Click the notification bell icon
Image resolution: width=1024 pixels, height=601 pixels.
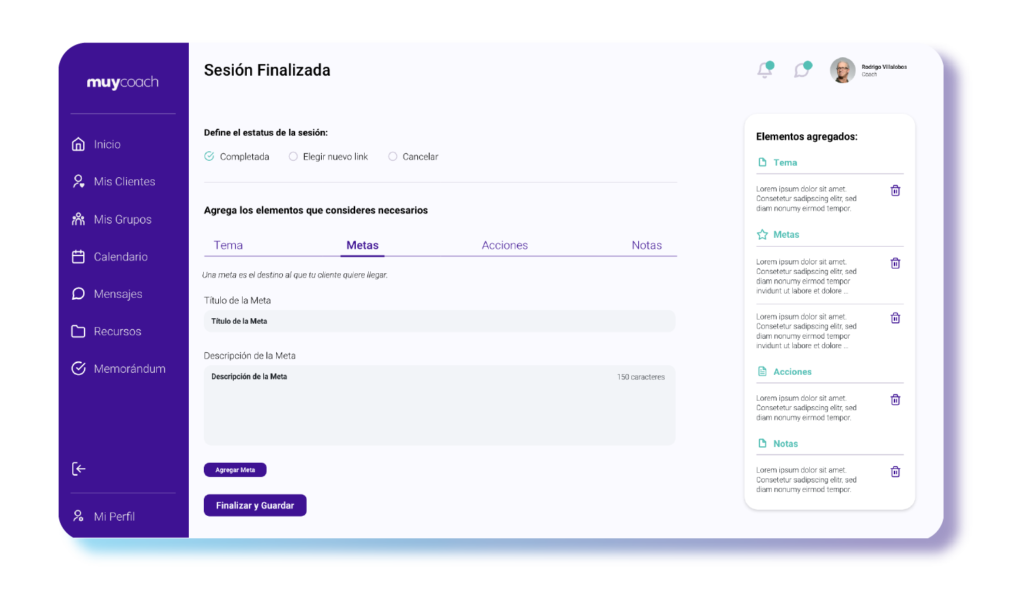click(765, 70)
